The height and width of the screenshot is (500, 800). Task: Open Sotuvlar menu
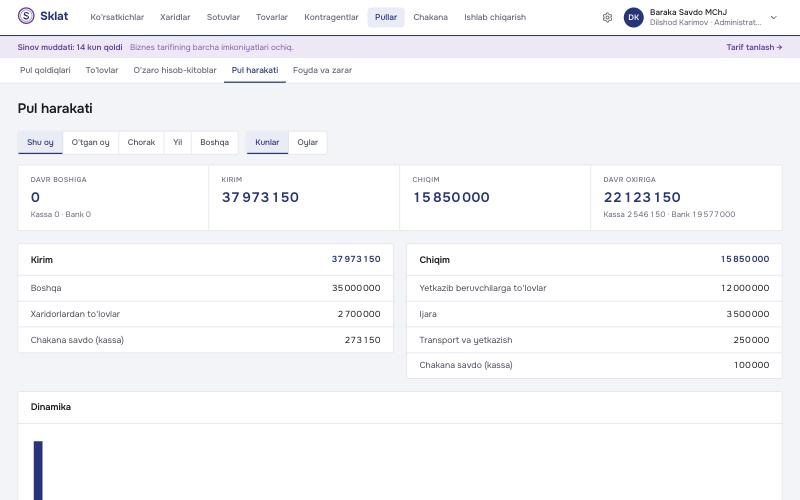[x=223, y=17]
